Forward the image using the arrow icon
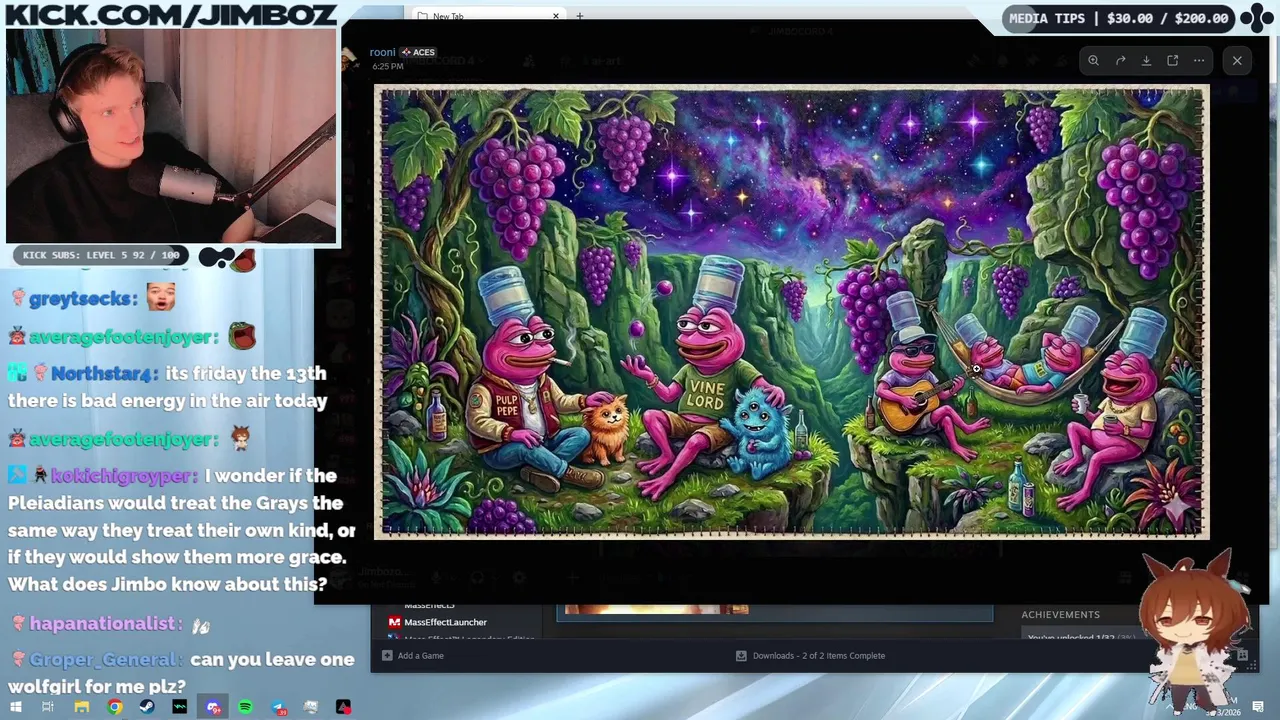 tap(1120, 60)
